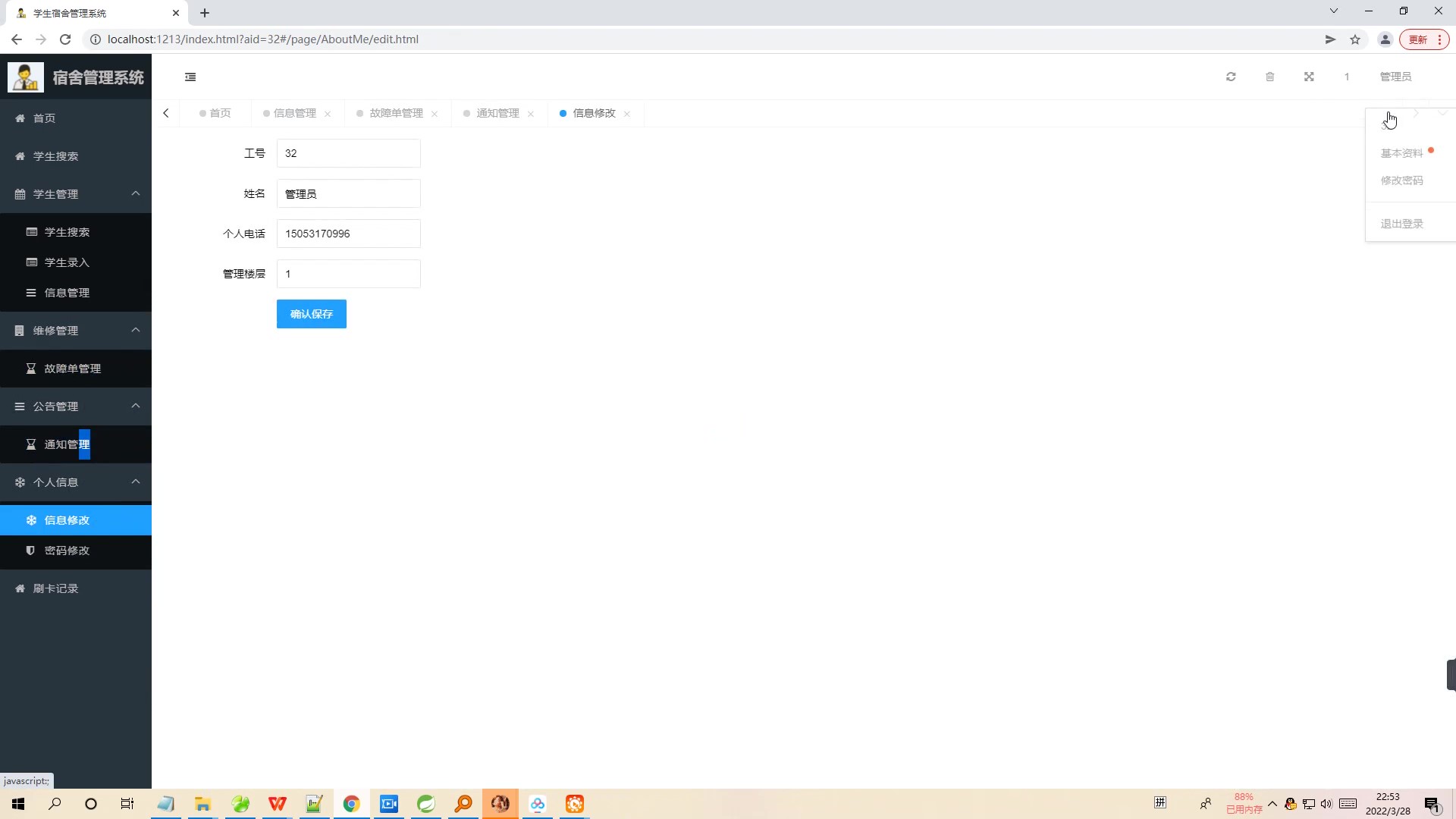Click the 个人电话 input field

(x=348, y=234)
